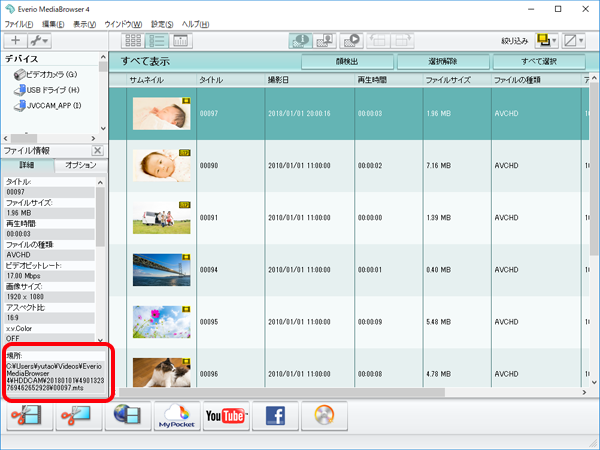Open the ウインドウ menu
This screenshot has height=450, width=600.
click(x=123, y=24)
